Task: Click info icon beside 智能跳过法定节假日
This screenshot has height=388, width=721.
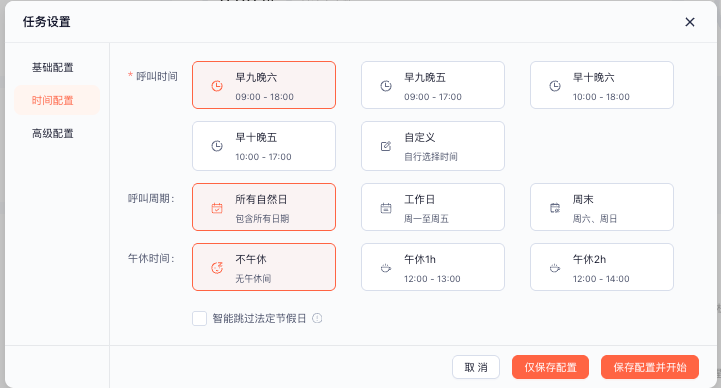Action: [x=317, y=318]
